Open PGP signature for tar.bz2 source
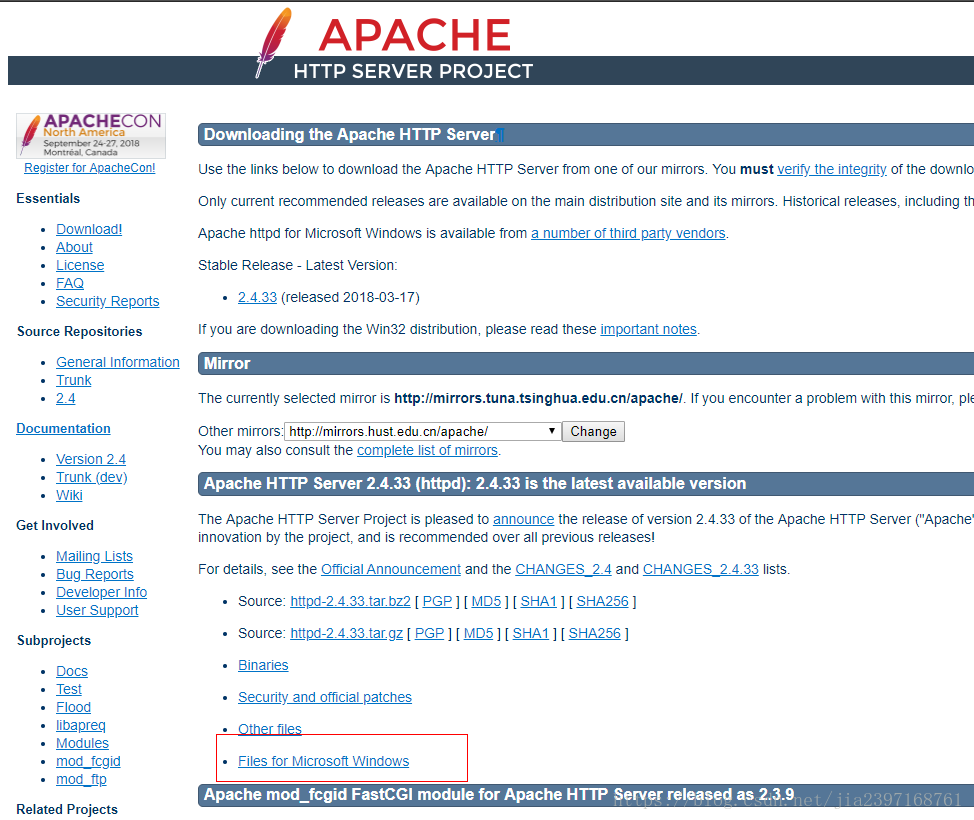Image resolution: width=974 pixels, height=820 pixels. [x=437, y=601]
